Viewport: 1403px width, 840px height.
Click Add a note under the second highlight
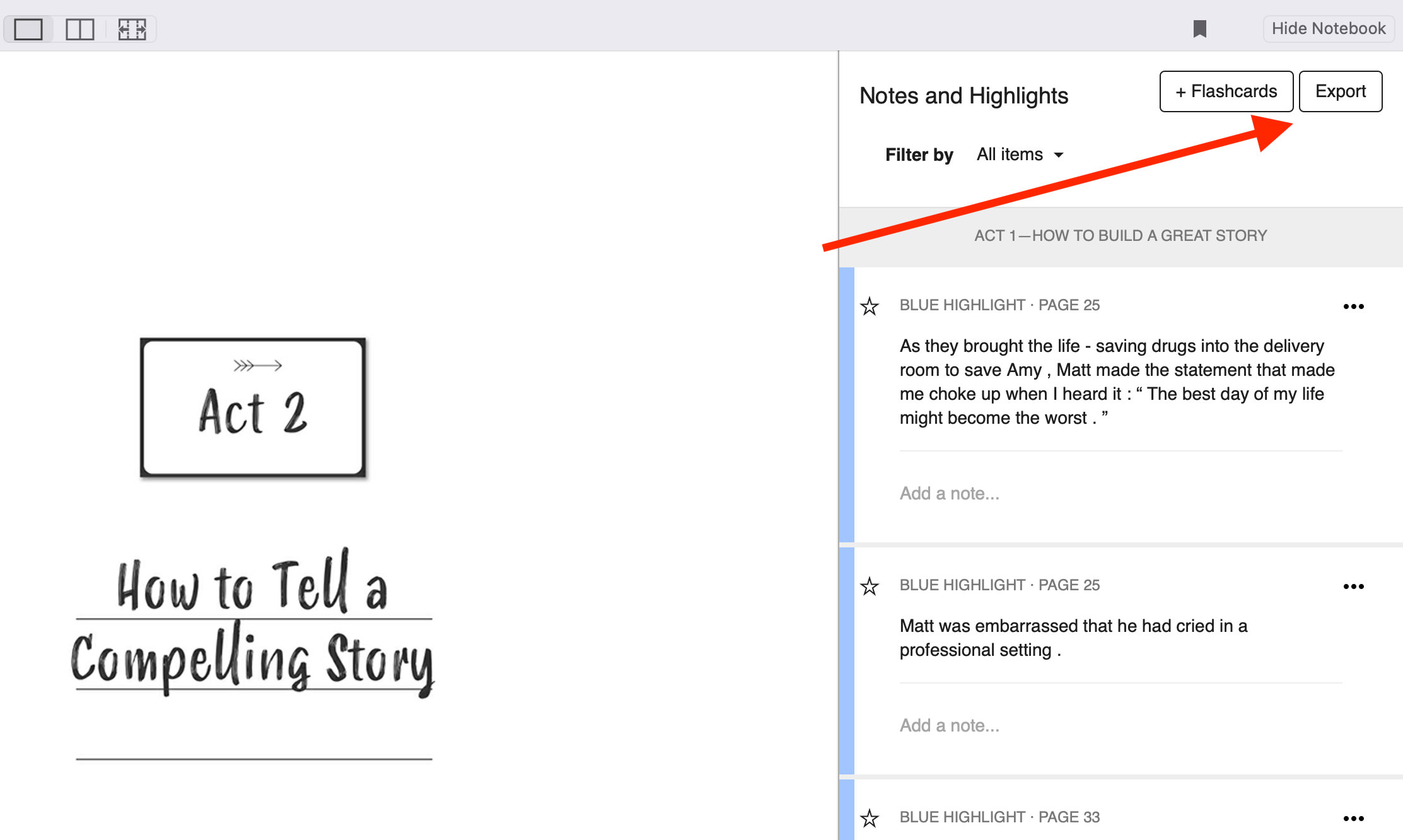[x=949, y=725]
